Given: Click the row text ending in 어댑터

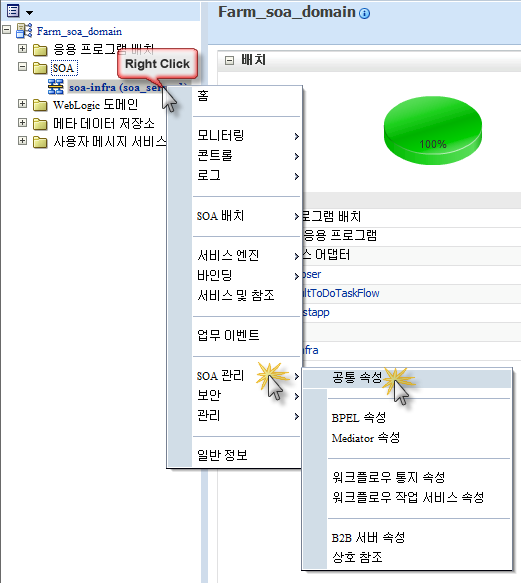Looking at the screenshot, I should point(327,255).
